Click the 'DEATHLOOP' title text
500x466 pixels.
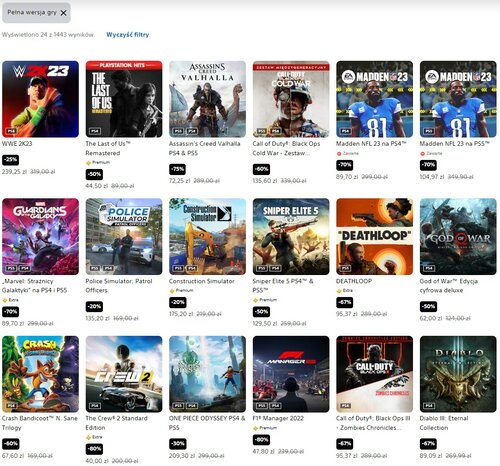(x=354, y=281)
